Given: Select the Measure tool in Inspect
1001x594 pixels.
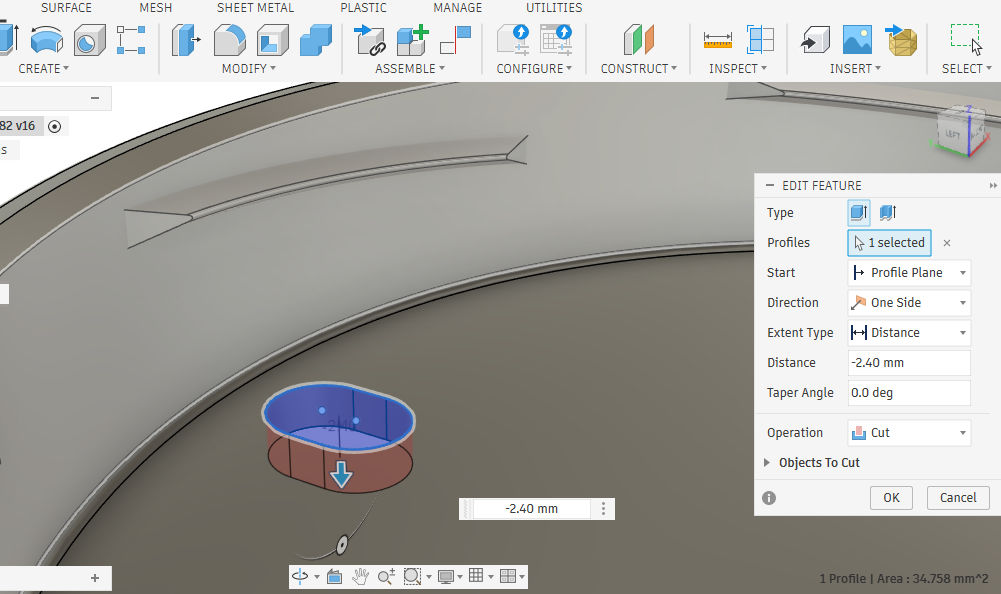Looking at the screenshot, I should coord(718,40).
